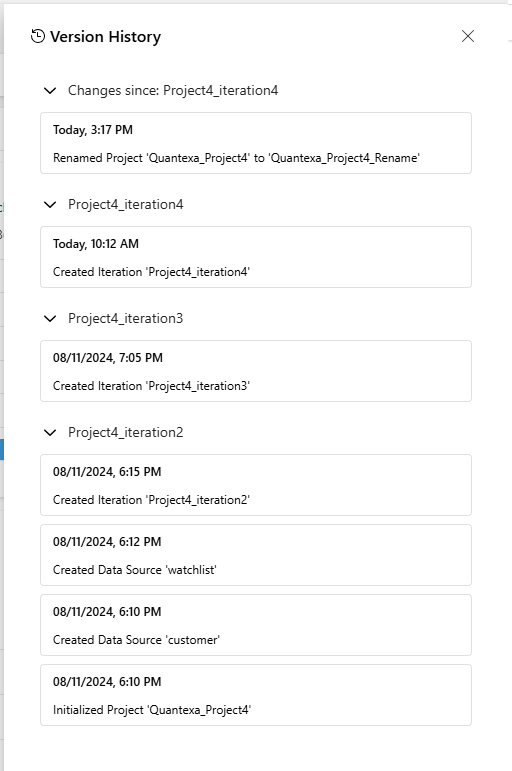Click the '08/11/2024, 7:05 PM' timestamp
This screenshot has height=771, width=512.
pyautogui.click(x=108, y=357)
